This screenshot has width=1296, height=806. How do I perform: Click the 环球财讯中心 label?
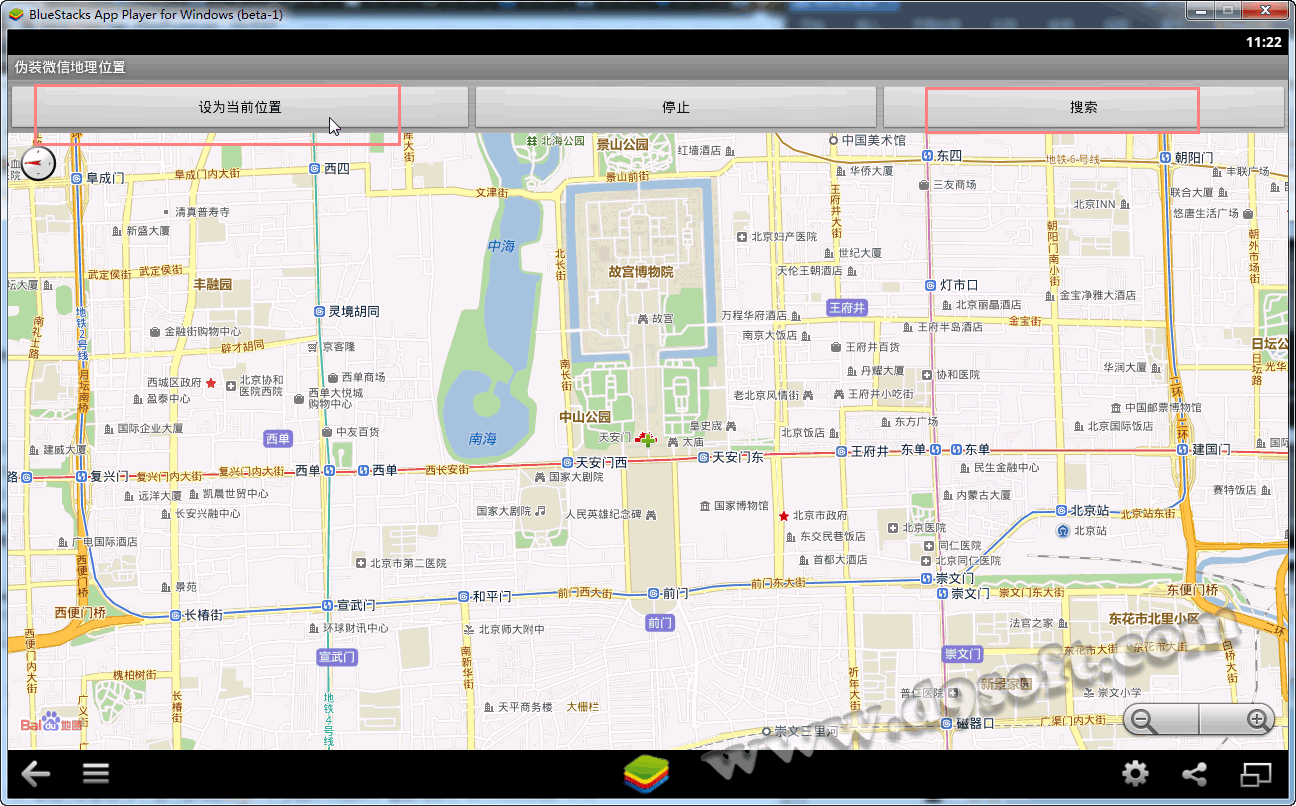pos(355,628)
